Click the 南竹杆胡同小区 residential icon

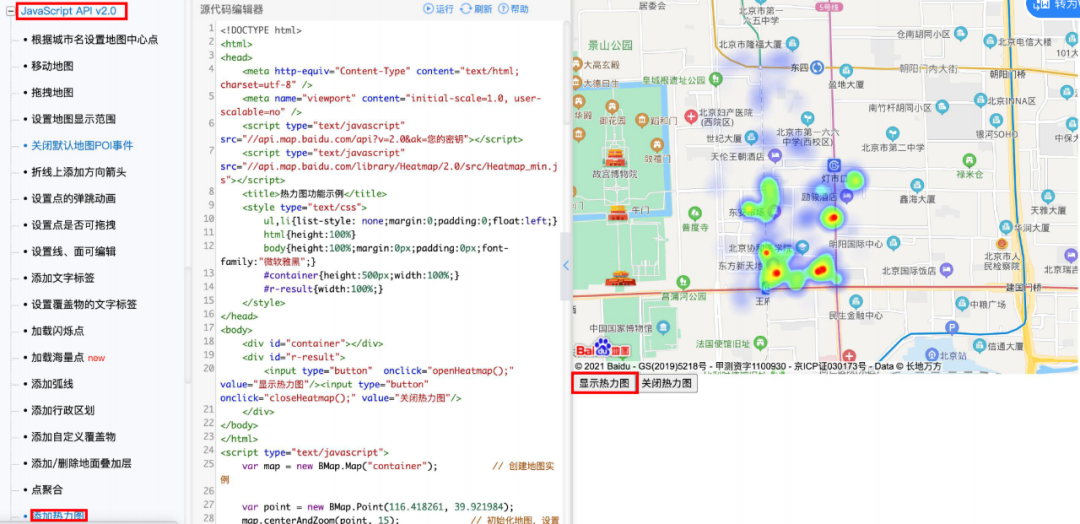pos(940,107)
